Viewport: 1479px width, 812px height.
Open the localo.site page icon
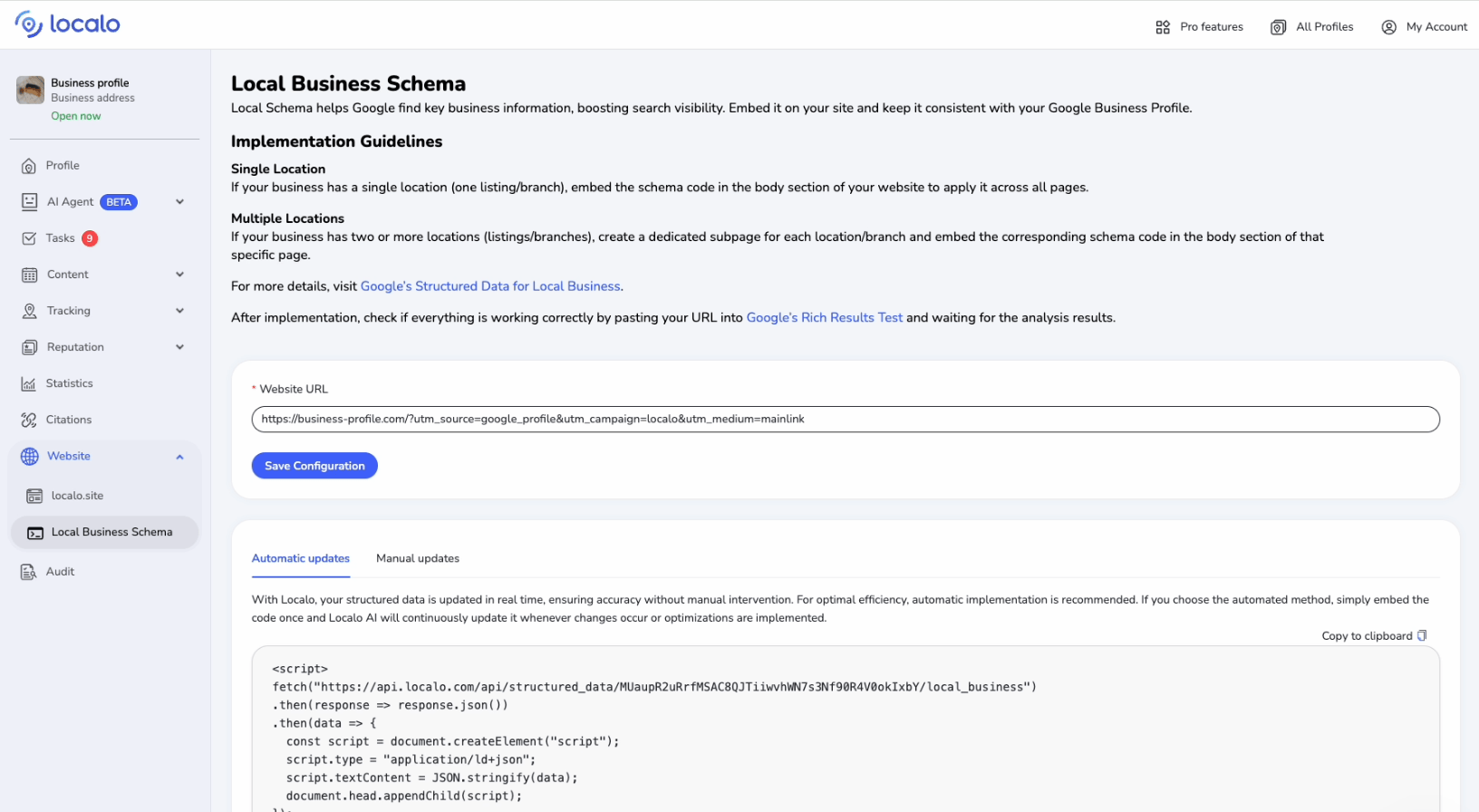coord(34,496)
